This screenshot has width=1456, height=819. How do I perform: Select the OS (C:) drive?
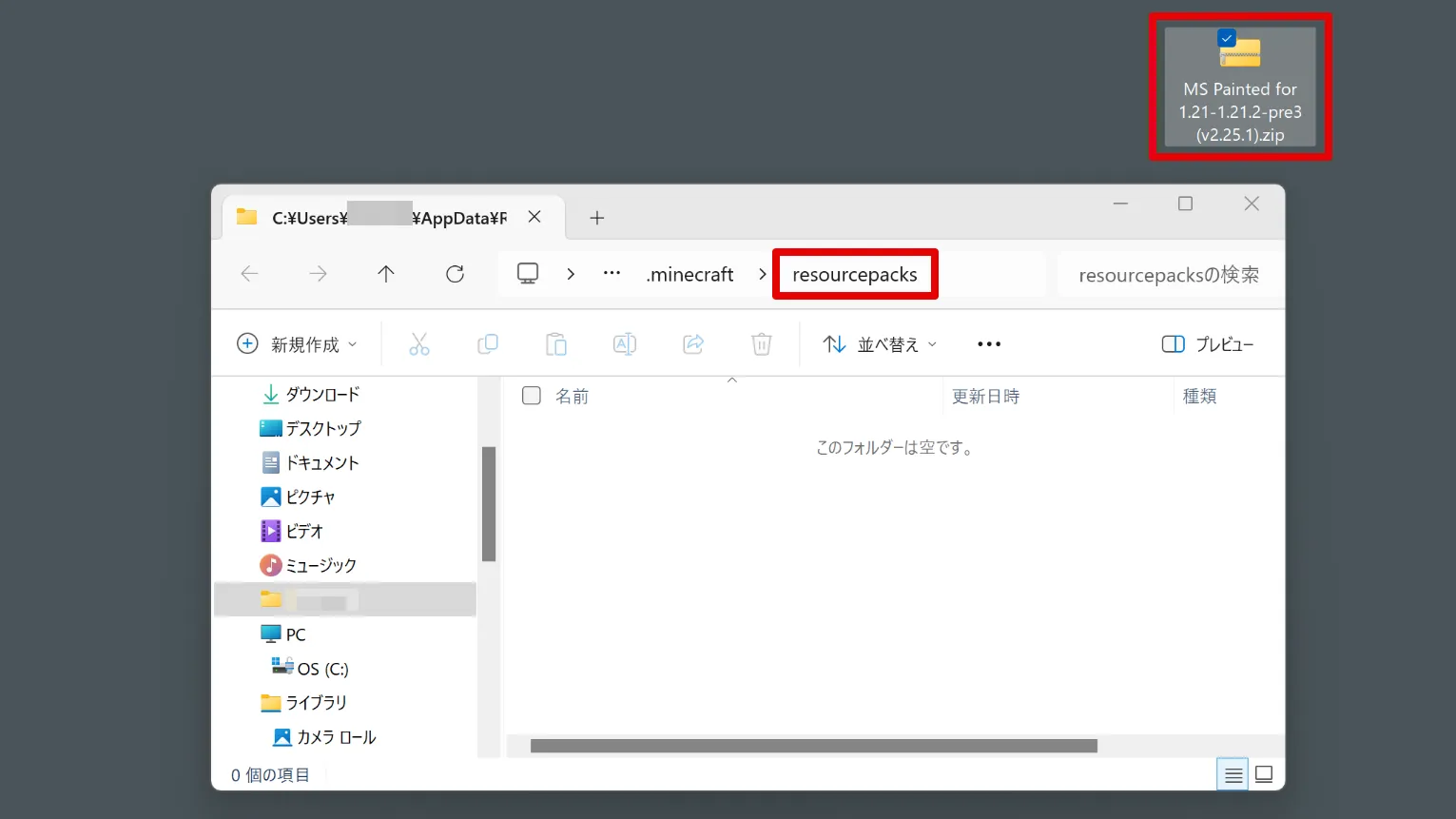tap(310, 668)
